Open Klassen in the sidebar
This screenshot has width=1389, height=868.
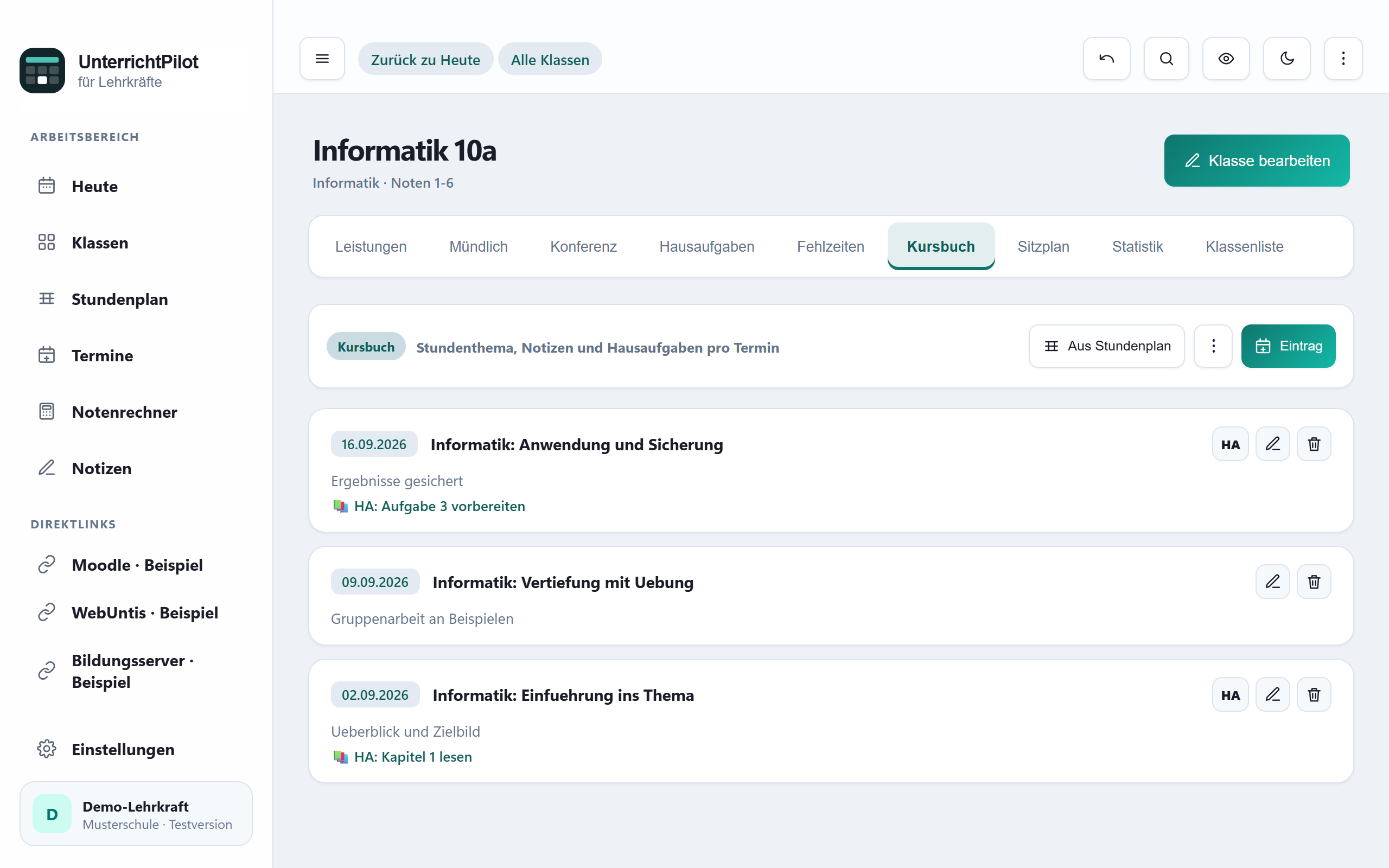coord(136,242)
